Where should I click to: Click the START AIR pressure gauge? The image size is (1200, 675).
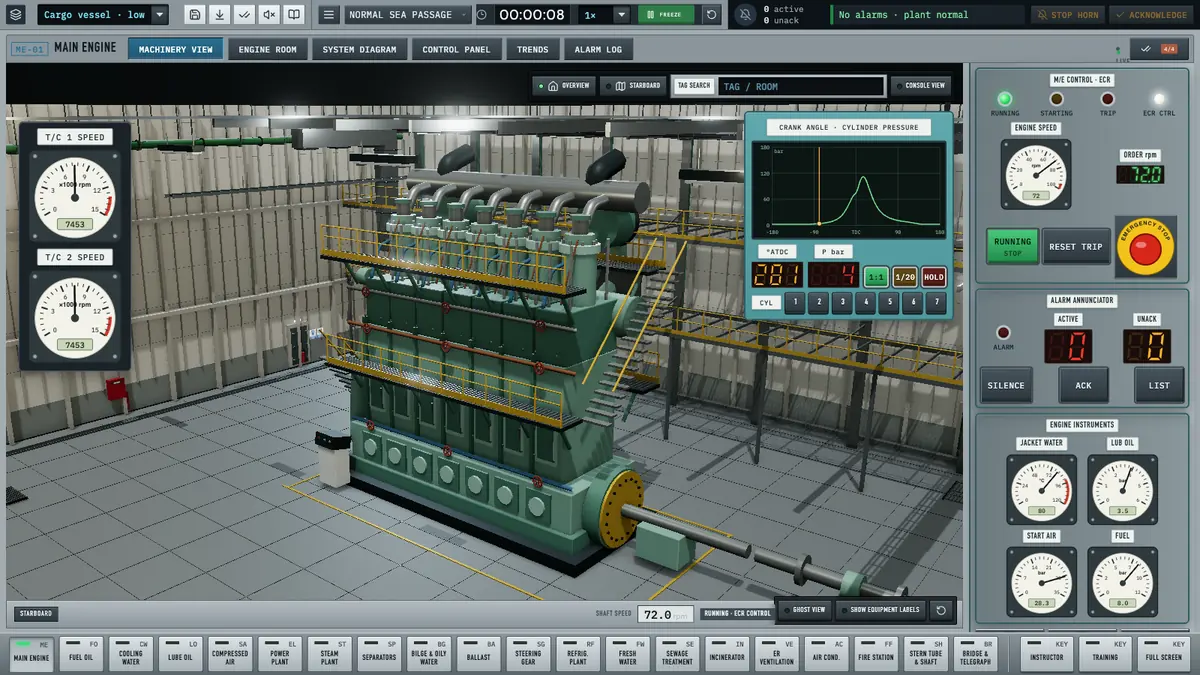click(x=1041, y=581)
